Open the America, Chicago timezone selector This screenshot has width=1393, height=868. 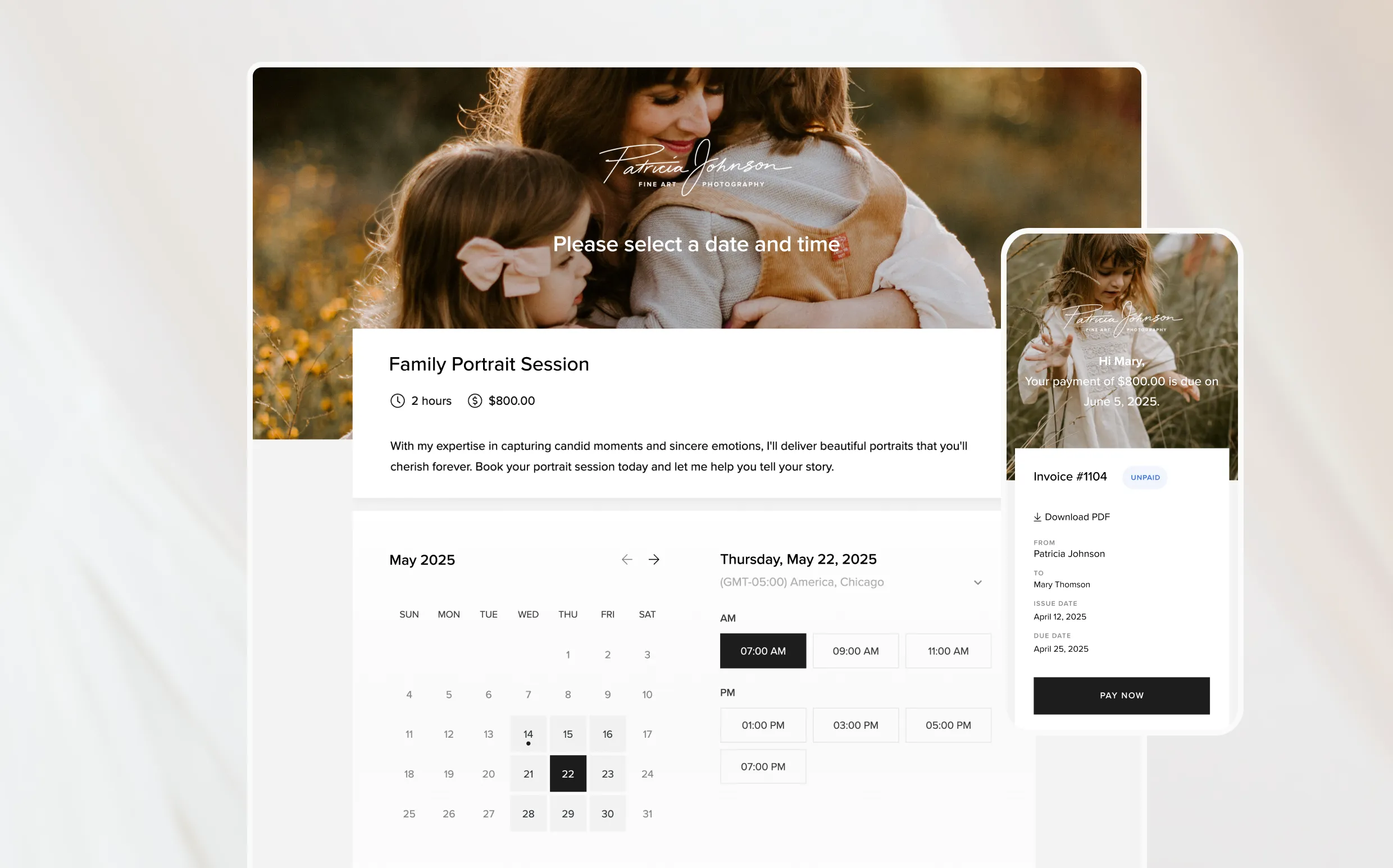[802, 582]
